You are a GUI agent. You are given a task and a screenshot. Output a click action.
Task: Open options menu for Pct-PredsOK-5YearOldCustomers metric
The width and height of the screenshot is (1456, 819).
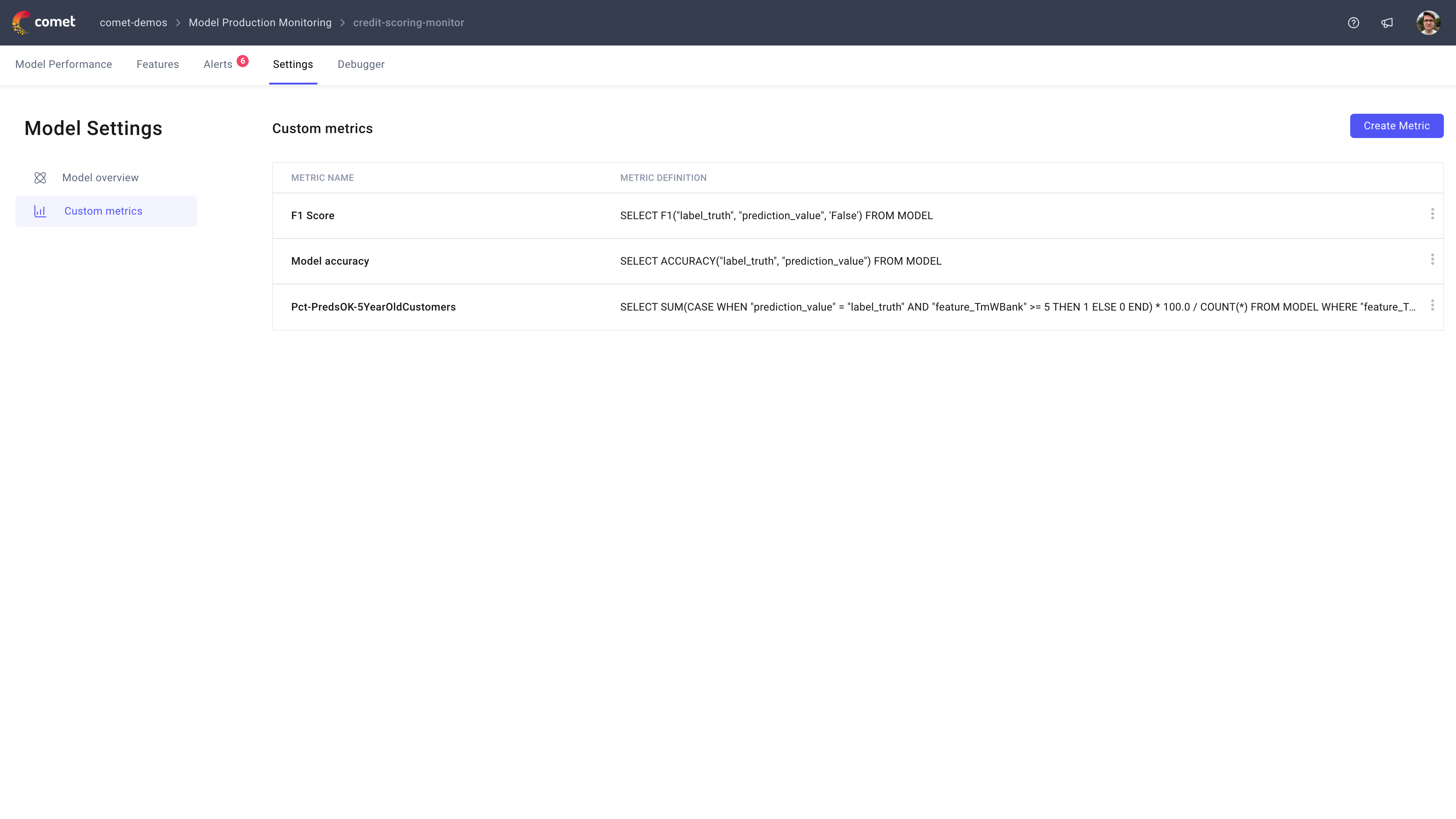pos(1432,305)
